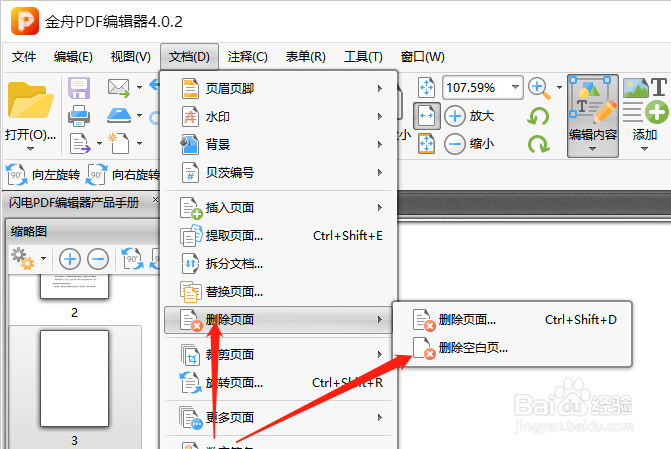Open the 表单(R) menu

(x=306, y=56)
